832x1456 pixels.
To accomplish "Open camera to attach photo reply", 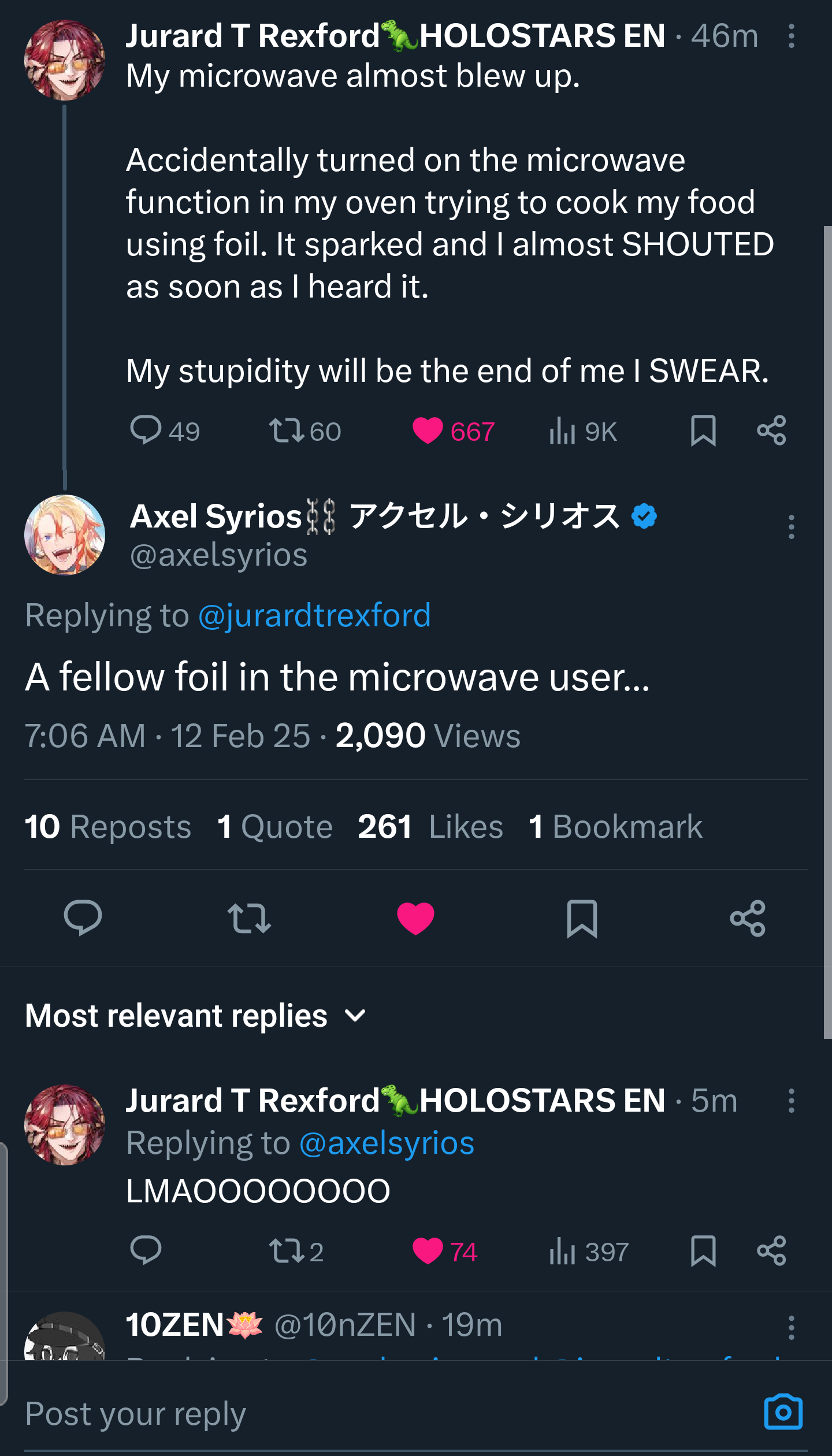I will [783, 1413].
